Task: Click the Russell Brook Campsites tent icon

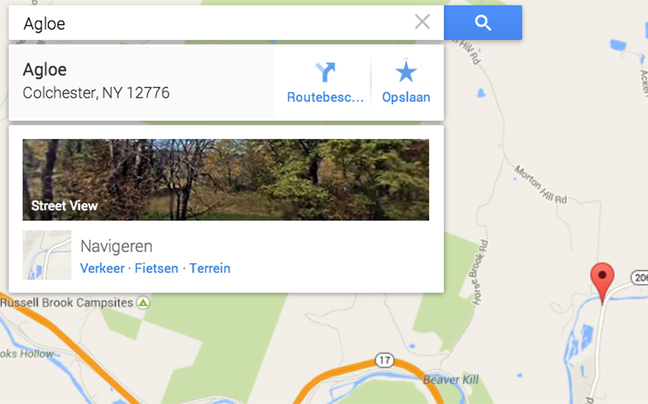Action: [143, 303]
